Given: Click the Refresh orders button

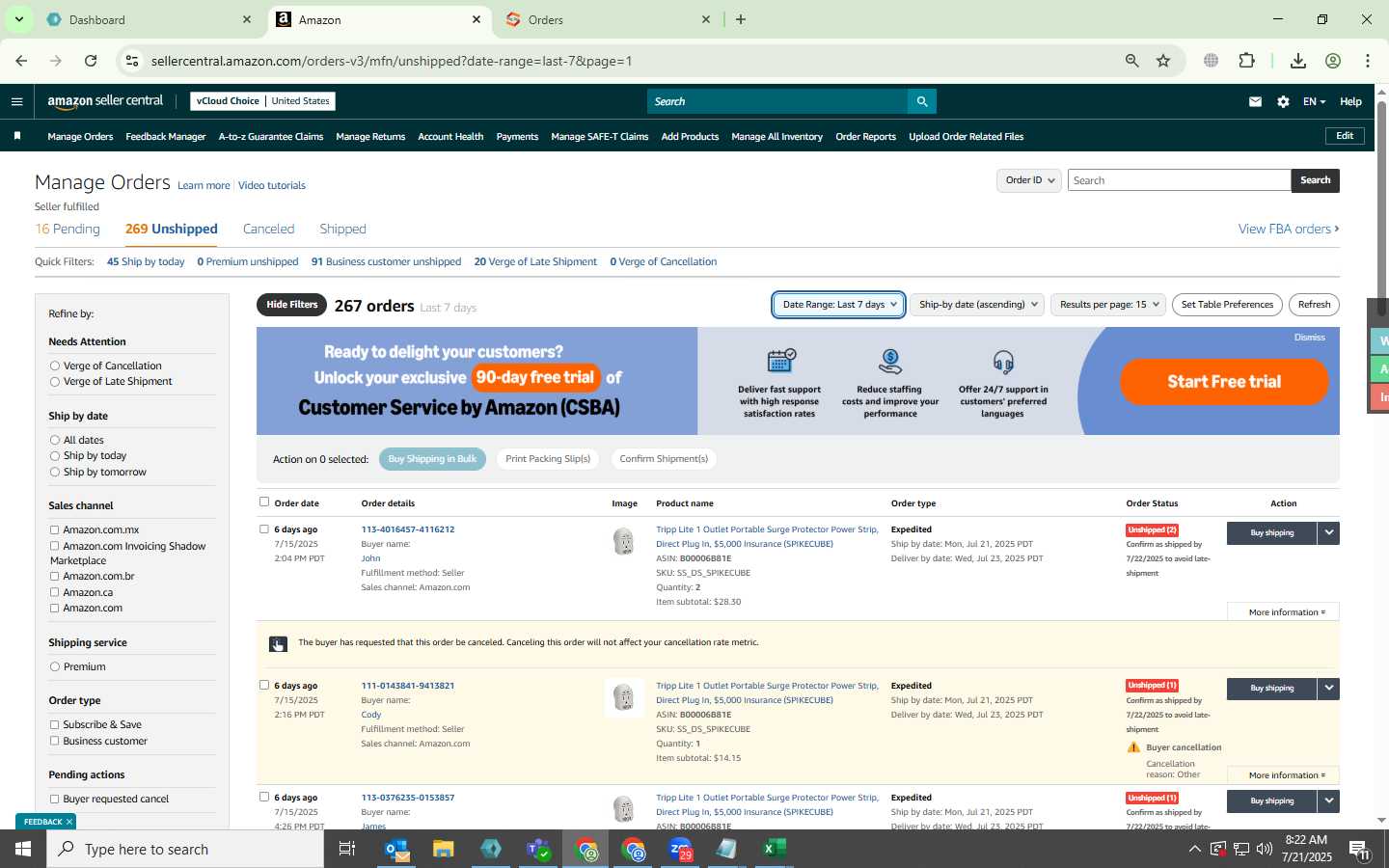Looking at the screenshot, I should tap(1314, 305).
